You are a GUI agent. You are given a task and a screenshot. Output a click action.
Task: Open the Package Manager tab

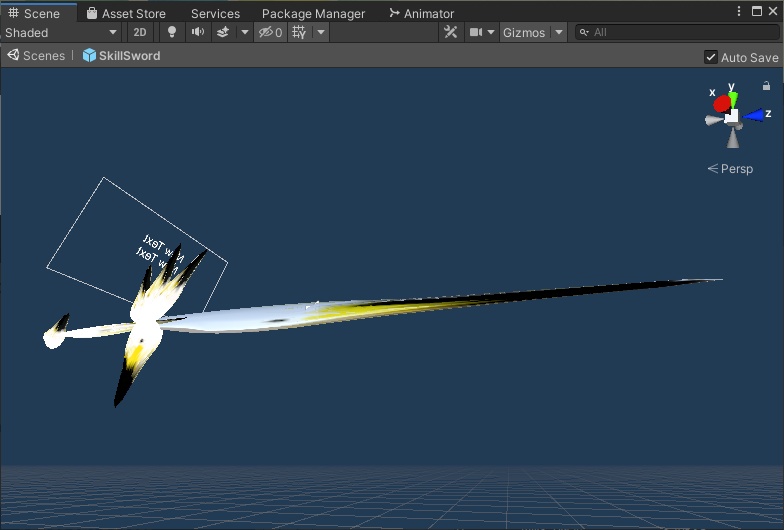tap(313, 14)
